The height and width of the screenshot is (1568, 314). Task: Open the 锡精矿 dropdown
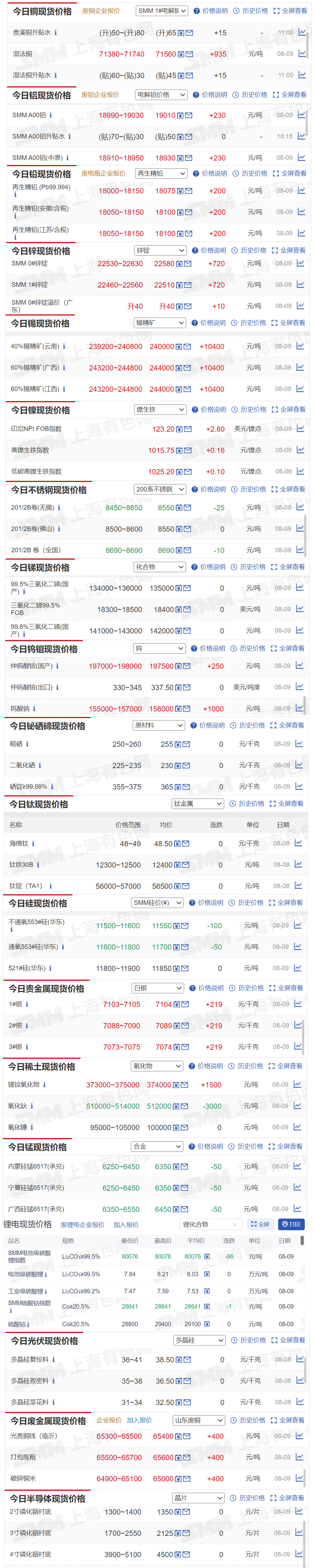(160, 322)
